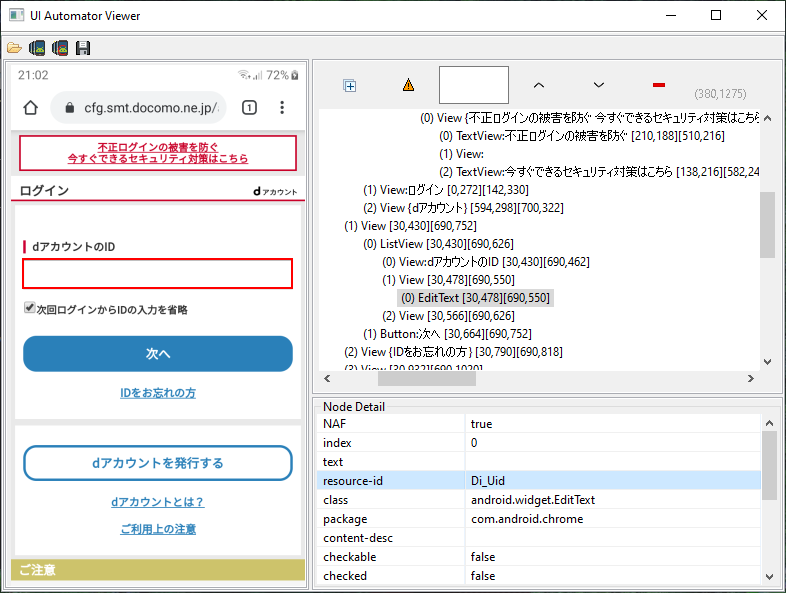Click the cfg.smt.docomo.ne.jp address bar
Viewport: 786px width, 593px height.
click(x=139, y=107)
